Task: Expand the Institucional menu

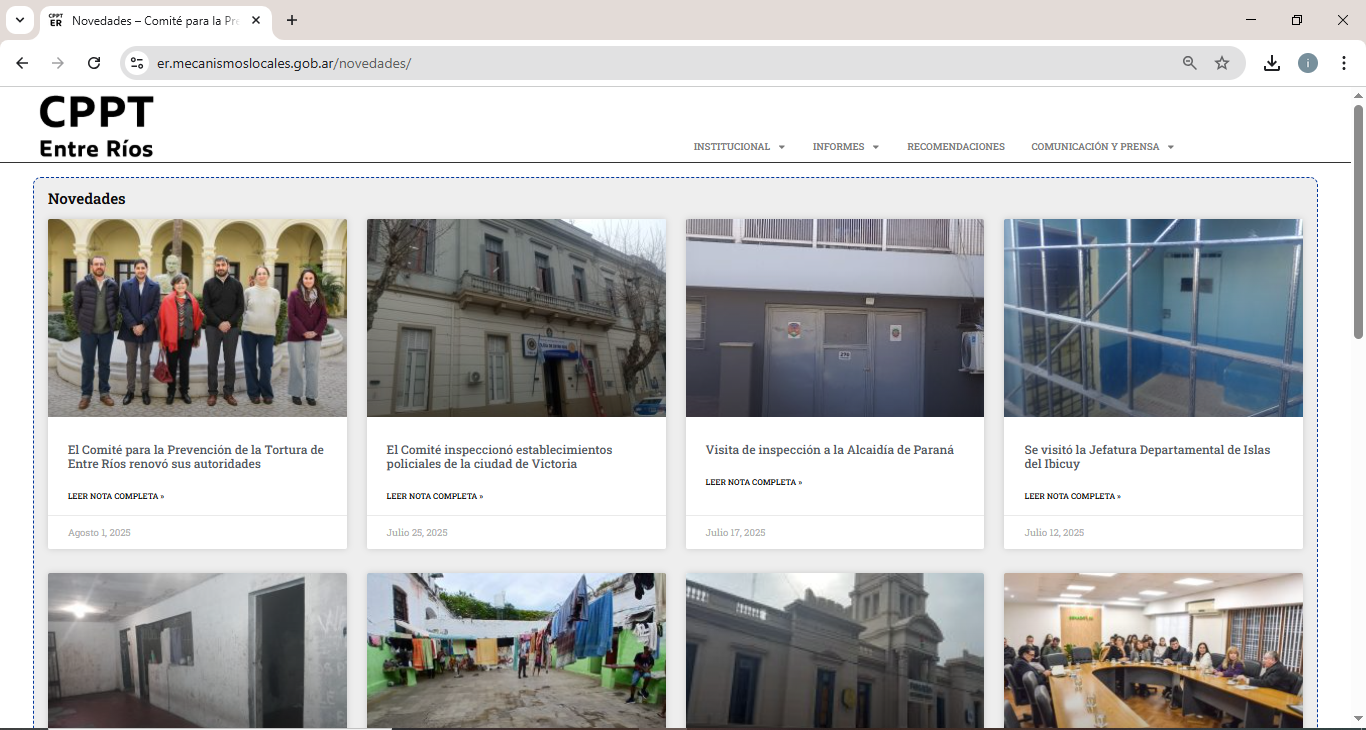Action: click(x=739, y=147)
